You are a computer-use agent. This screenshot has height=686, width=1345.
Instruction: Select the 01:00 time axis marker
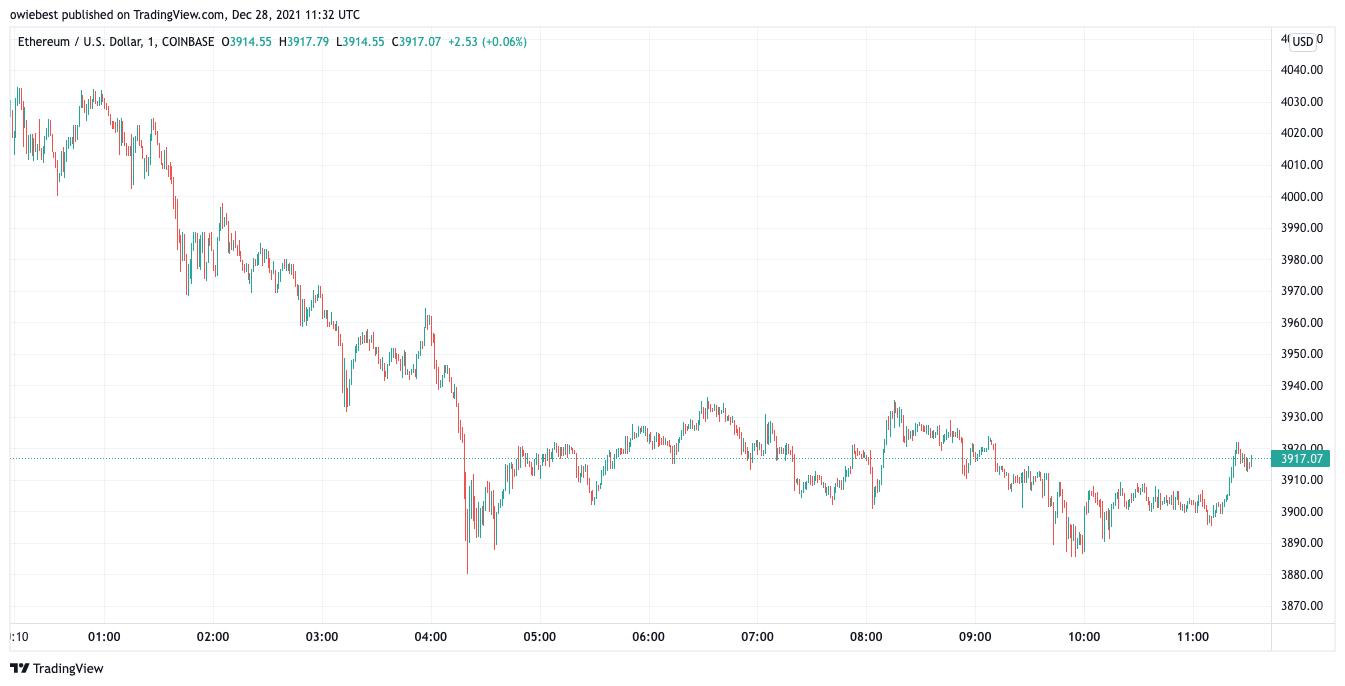click(x=104, y=637)
